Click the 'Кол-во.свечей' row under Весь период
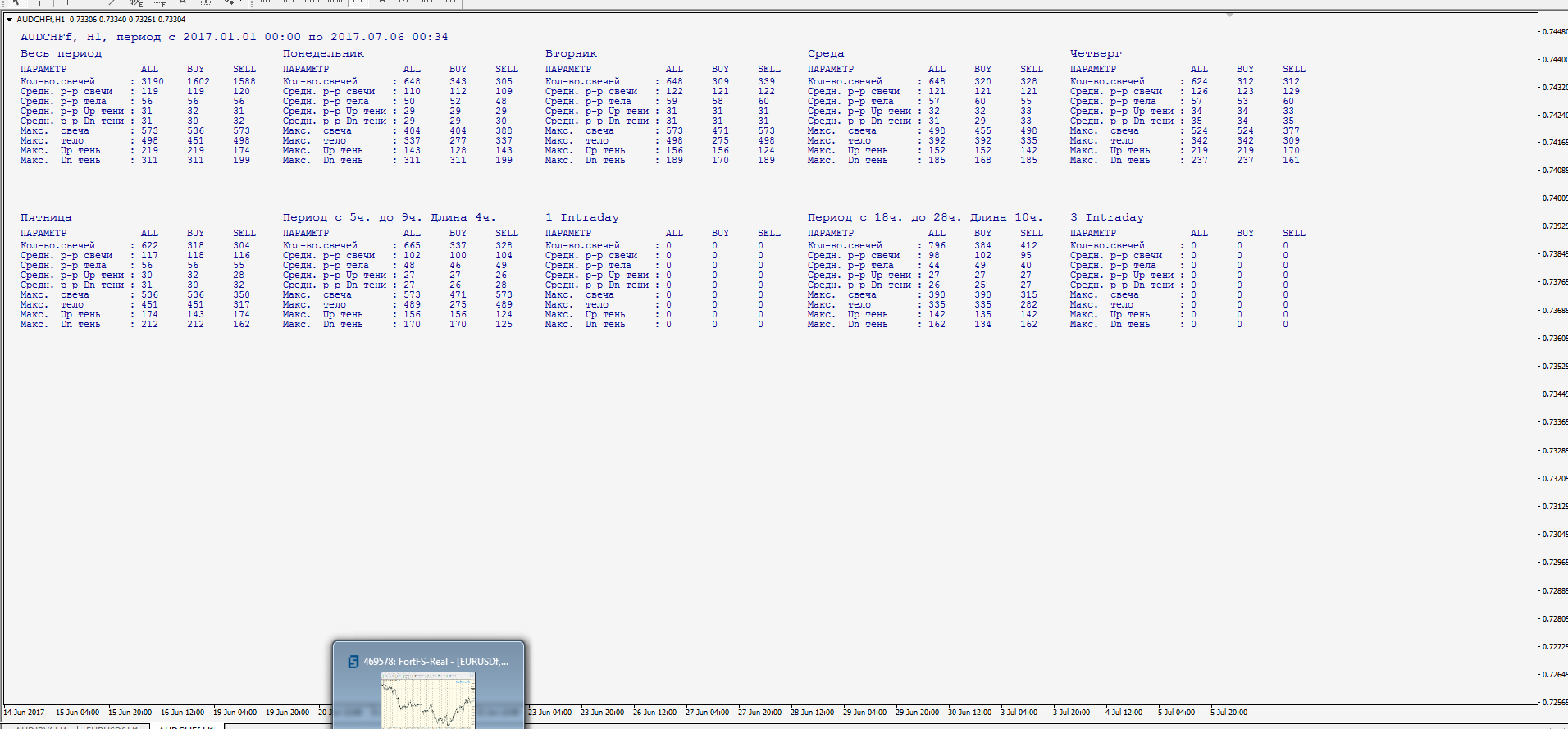 138,81
